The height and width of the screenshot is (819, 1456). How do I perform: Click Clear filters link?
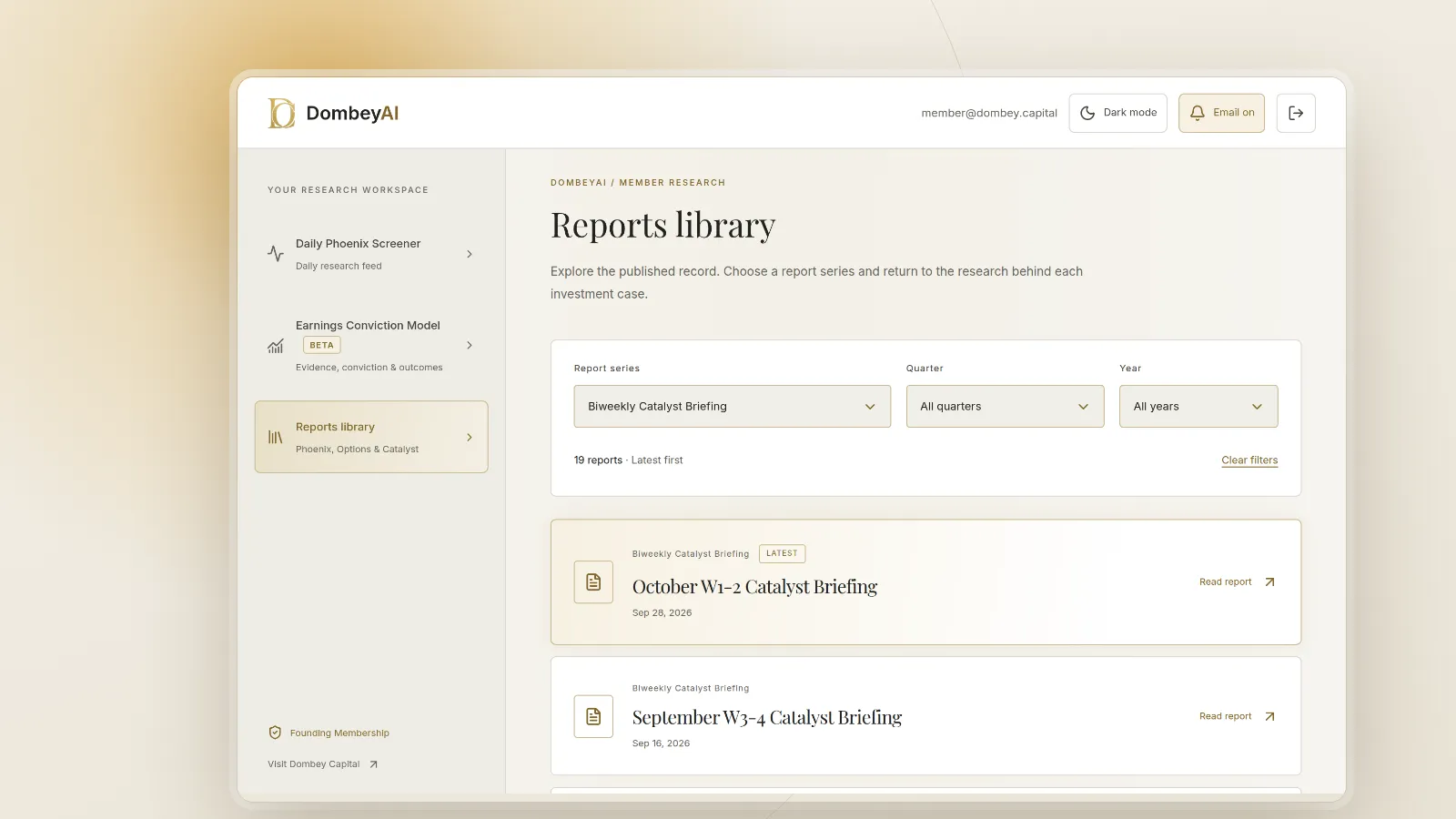[x=1249, y=460]
